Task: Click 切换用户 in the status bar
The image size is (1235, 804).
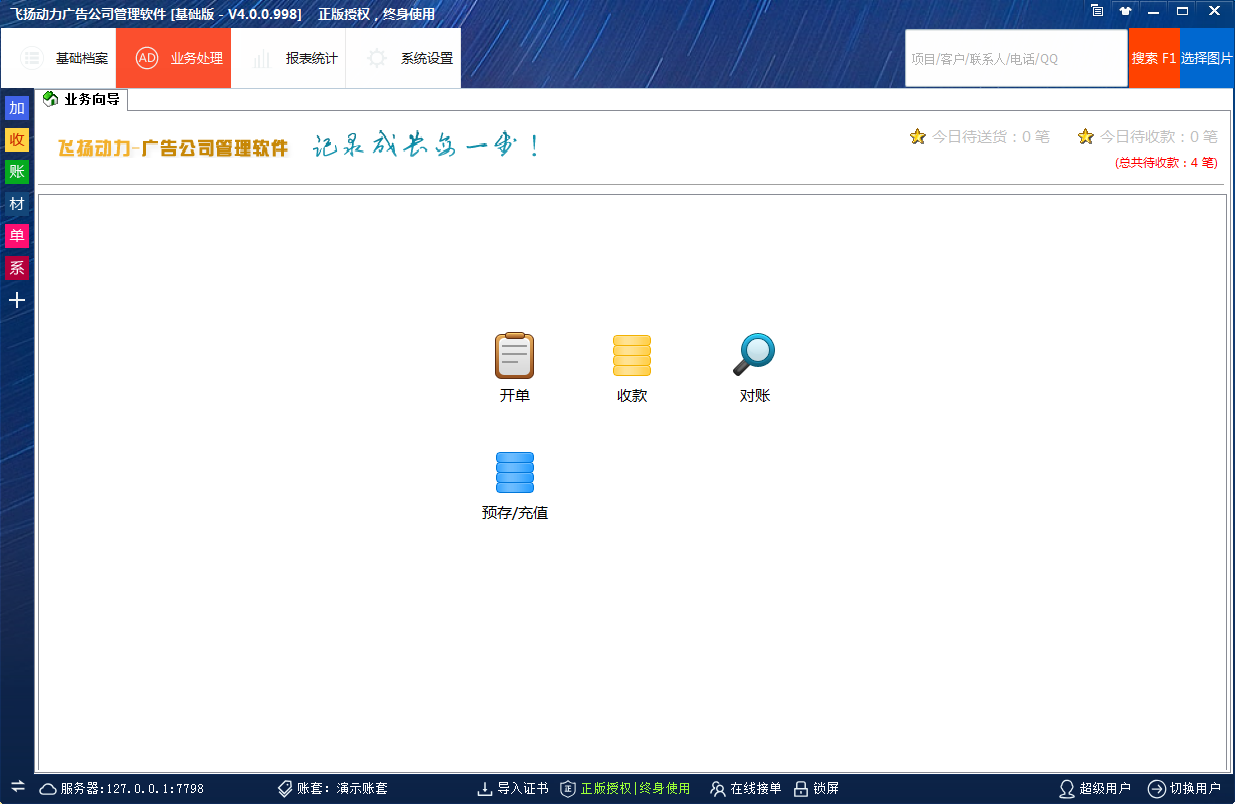Action: pyautogui.click(x=1185, y=789)
